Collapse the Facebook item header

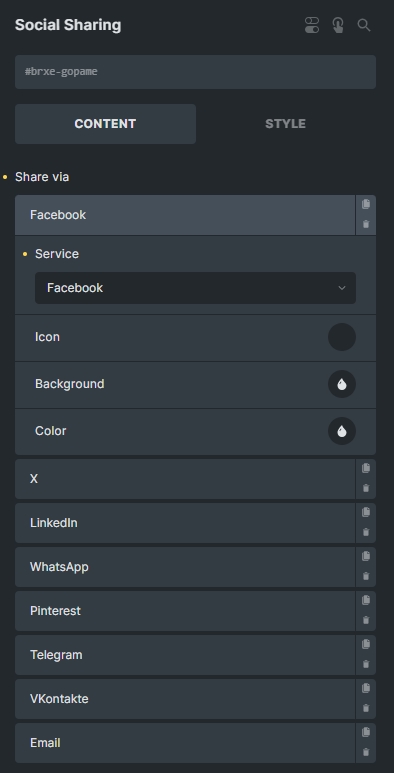tap(185, 215)
